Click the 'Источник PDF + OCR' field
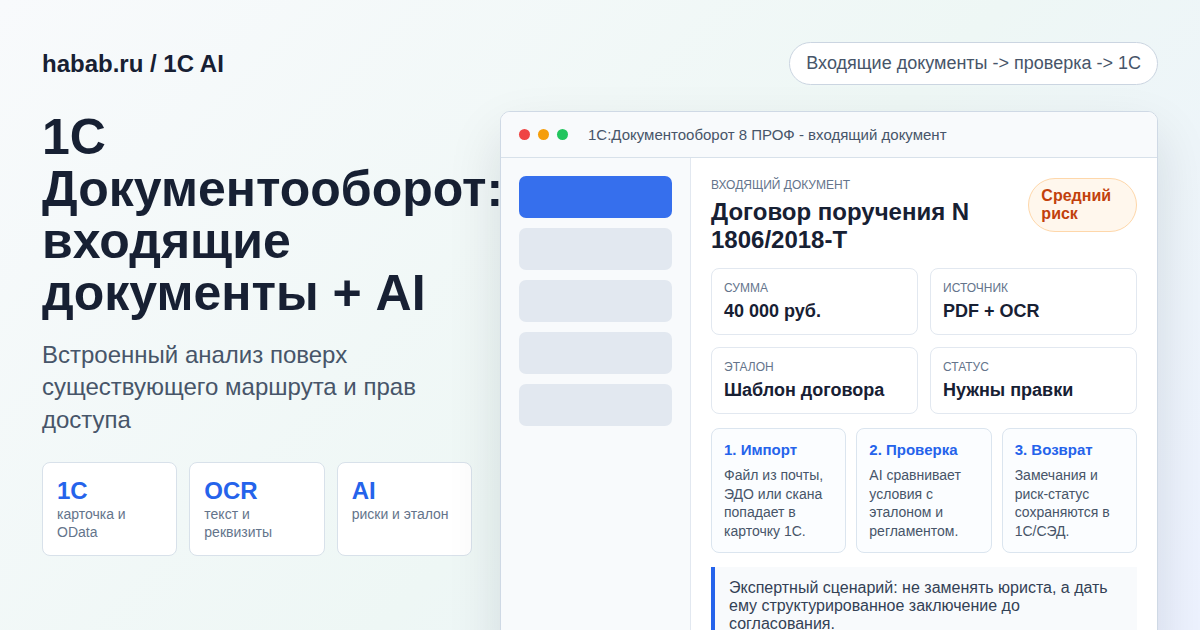 coord(1033,301)
